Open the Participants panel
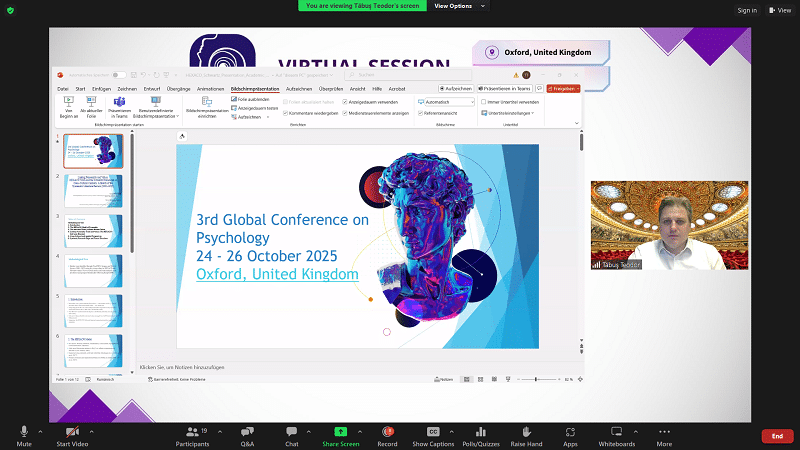Image resolution: width=800 pixels, height=450 pixels. click(x=191, y=430)
